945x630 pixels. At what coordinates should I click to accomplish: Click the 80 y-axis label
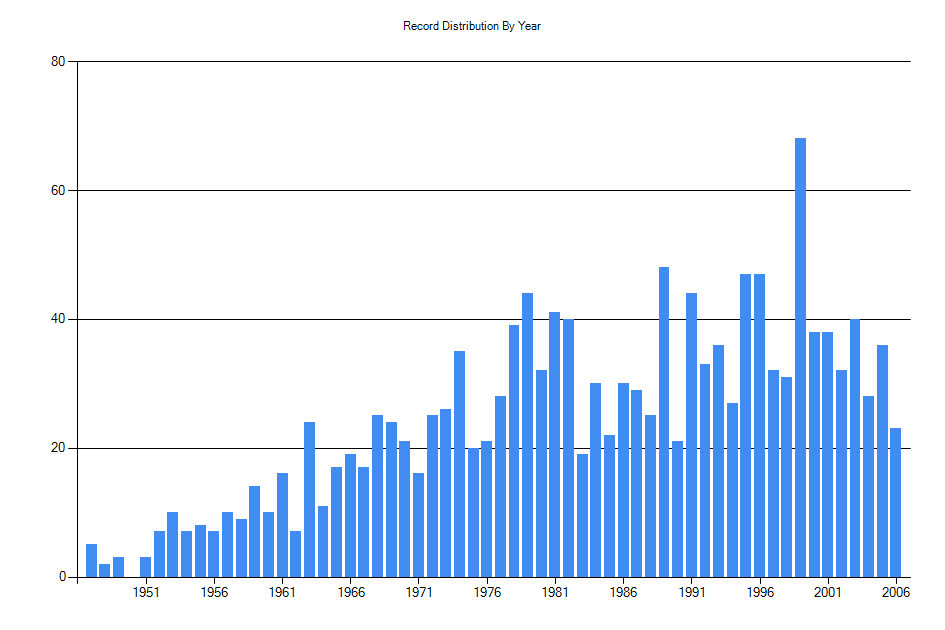[x=58, y=62]
